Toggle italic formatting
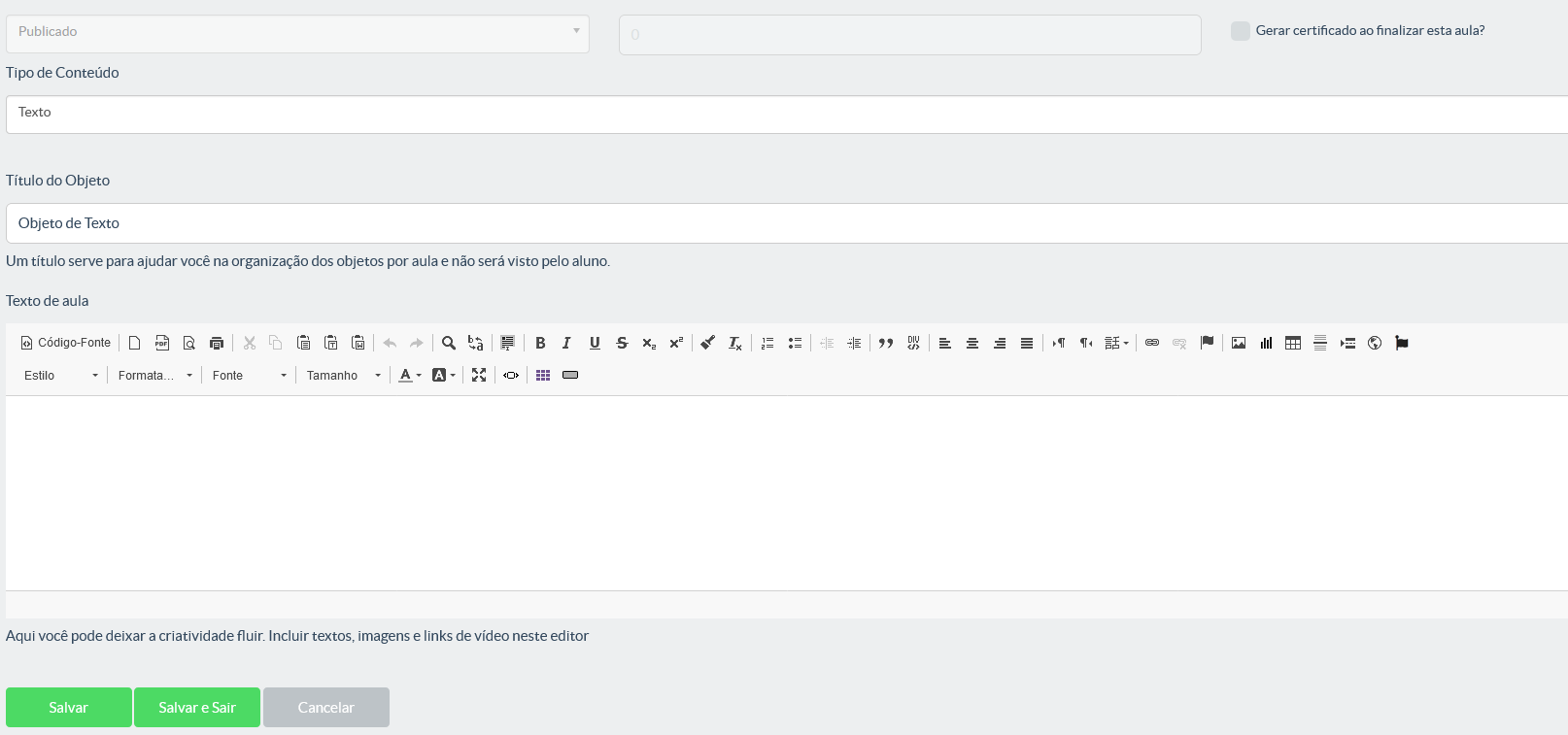The height and width of the screenshot is (735, 1568). (567, 343)
